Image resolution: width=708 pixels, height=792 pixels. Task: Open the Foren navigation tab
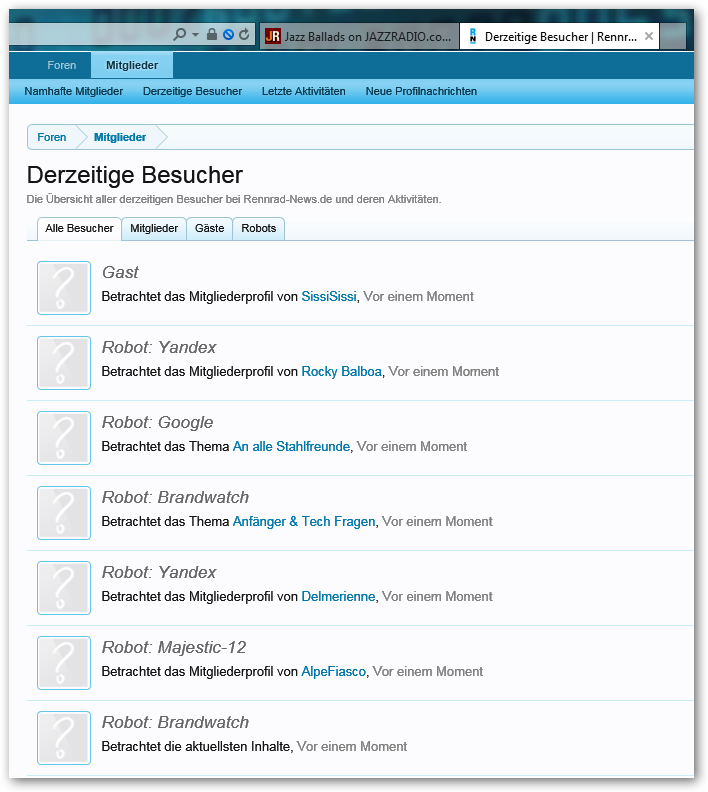click(61, 65)
